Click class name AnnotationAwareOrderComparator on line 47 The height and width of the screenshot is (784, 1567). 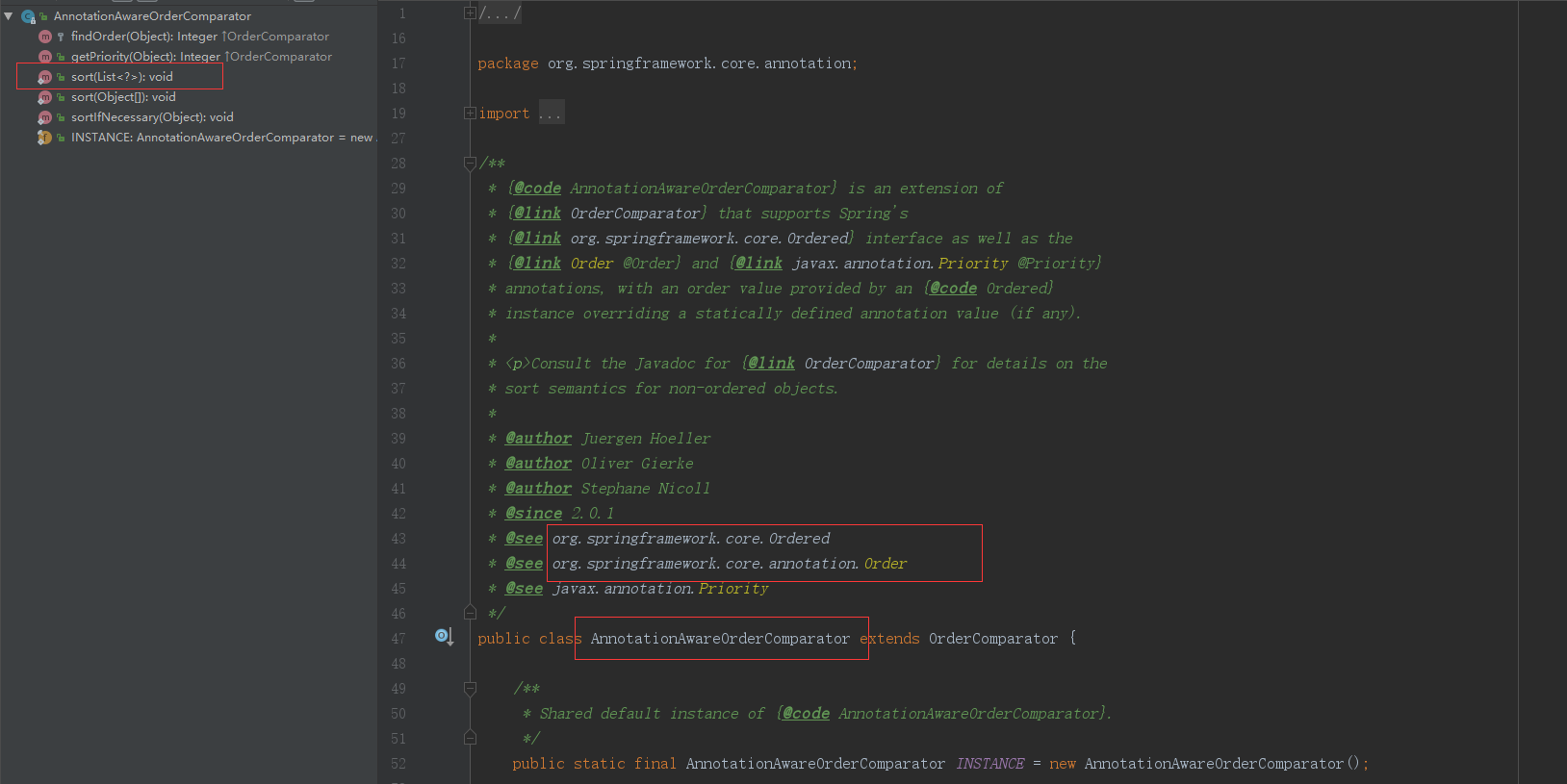[x=720, y=639]
